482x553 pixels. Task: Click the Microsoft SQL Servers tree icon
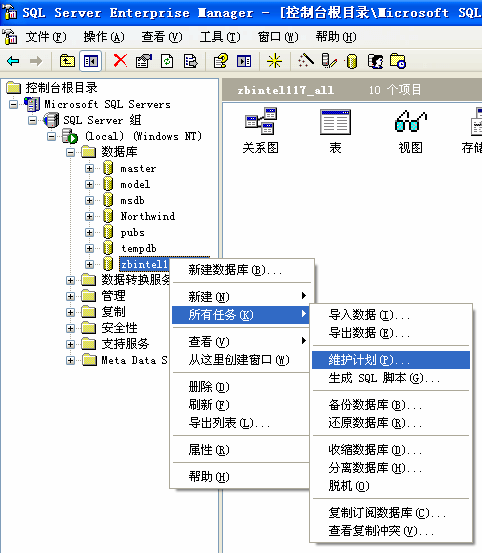tap(32, 104)
